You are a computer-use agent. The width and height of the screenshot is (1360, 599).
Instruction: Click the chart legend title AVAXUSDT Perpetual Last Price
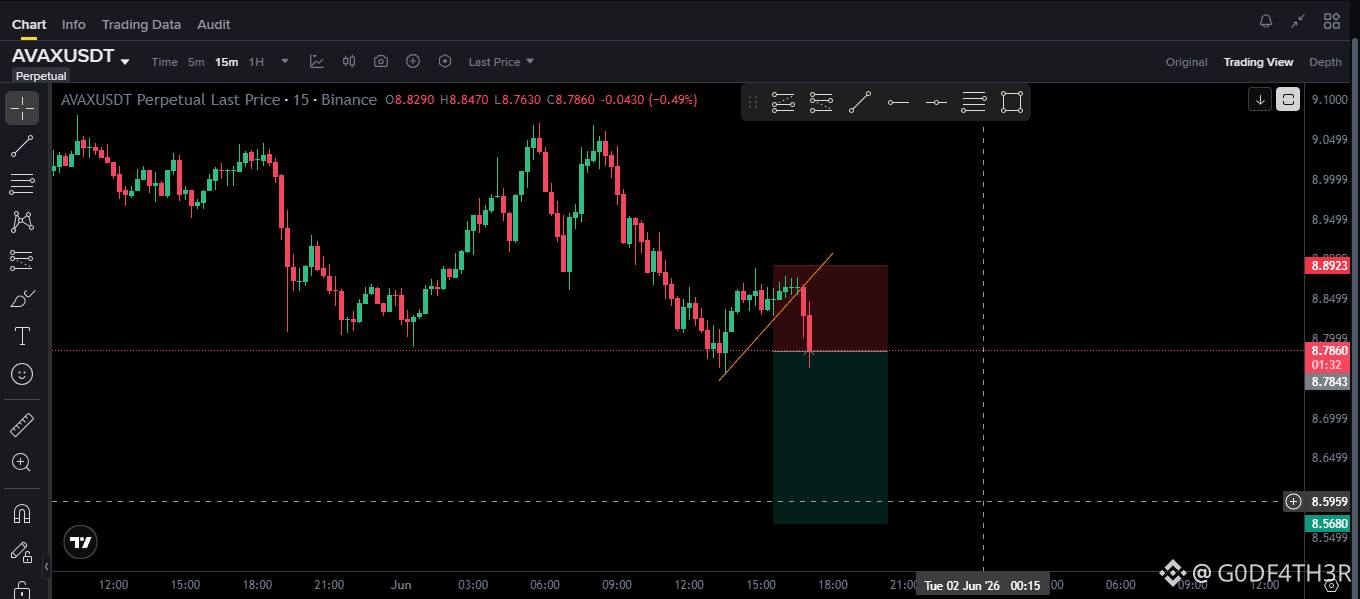click(x=171, y=100)
